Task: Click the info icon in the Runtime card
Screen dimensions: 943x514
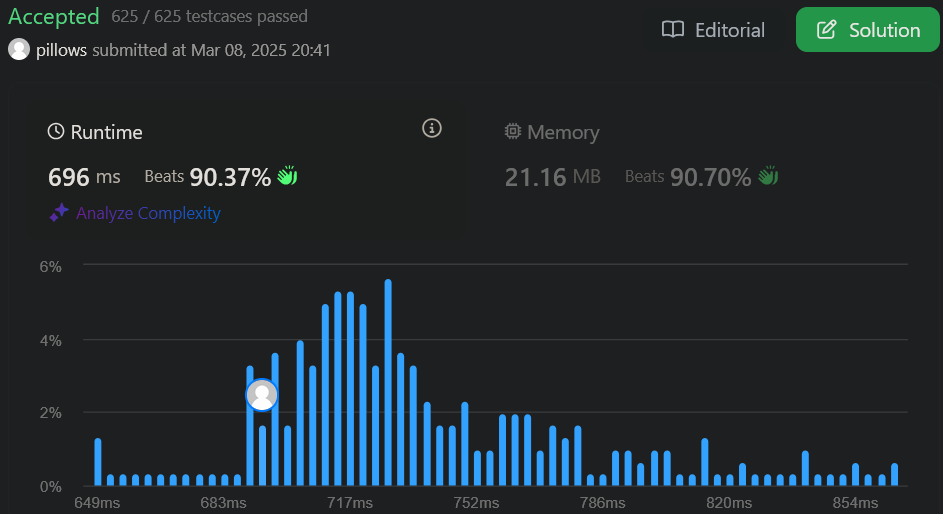Action: (432, 128)
